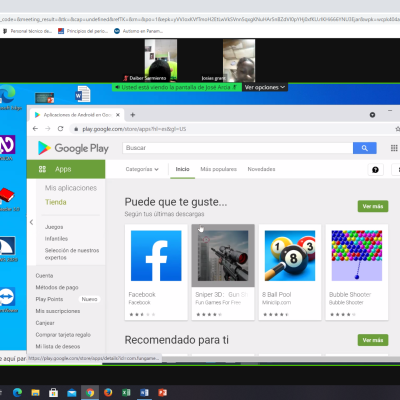Select Josias' video thumbnail
This screenshot has height=400, width=400.
coord(239,60)
